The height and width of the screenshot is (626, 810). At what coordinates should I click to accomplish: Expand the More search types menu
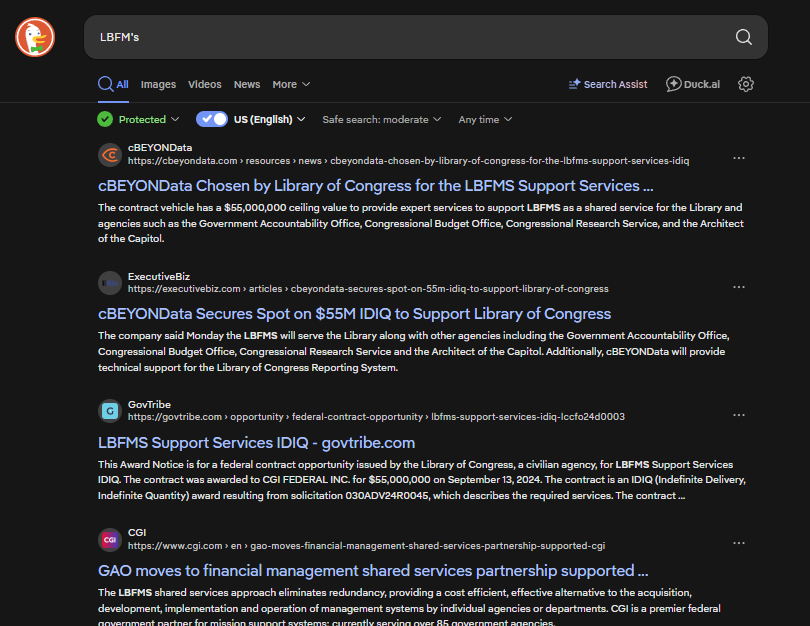(291, 84)
